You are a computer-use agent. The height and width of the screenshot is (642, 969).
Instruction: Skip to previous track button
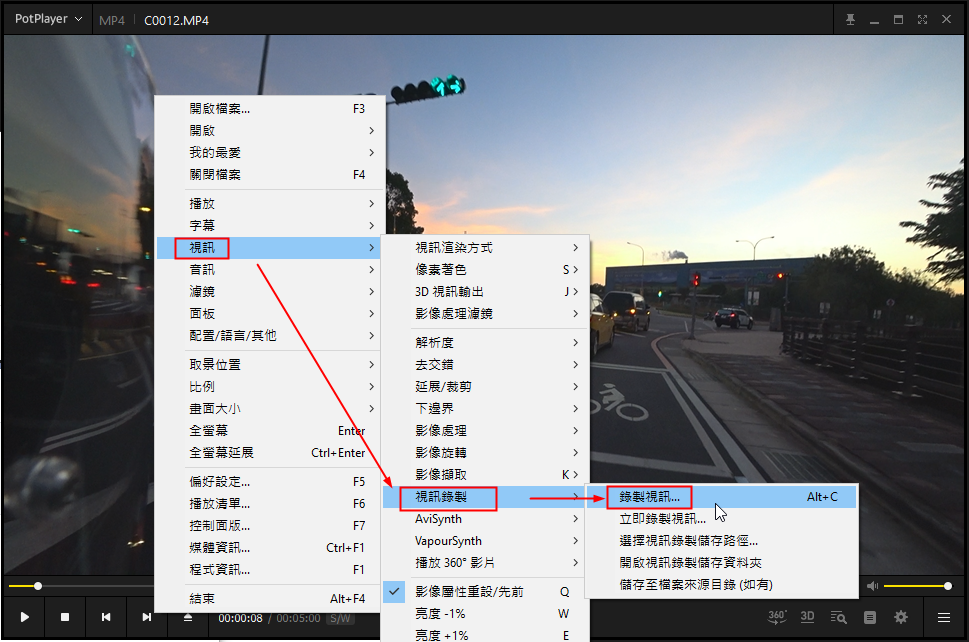point(106,617)
